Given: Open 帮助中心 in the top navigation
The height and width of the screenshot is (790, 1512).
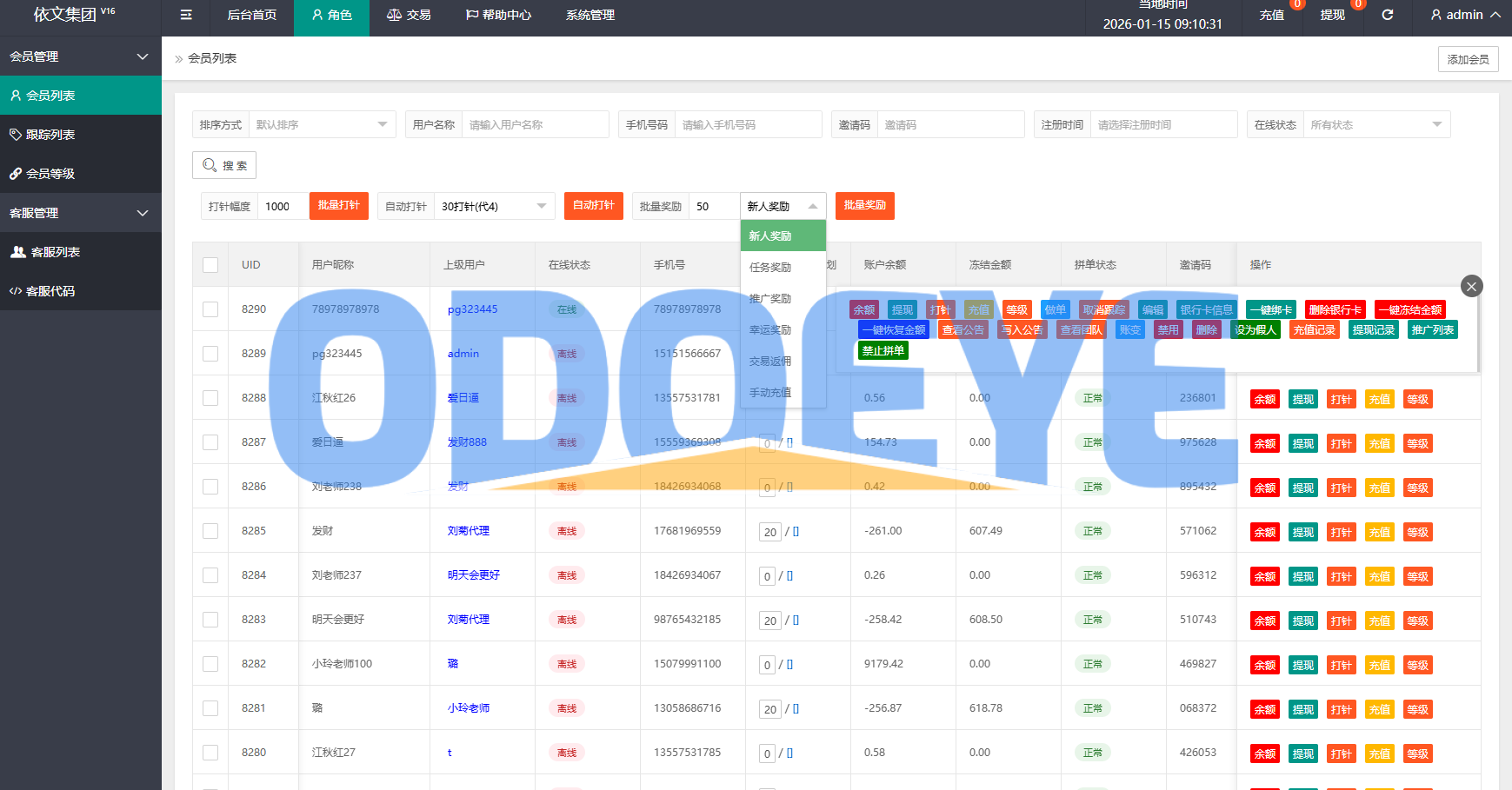Looking at the screenshot, I should (x=498, y=15).
